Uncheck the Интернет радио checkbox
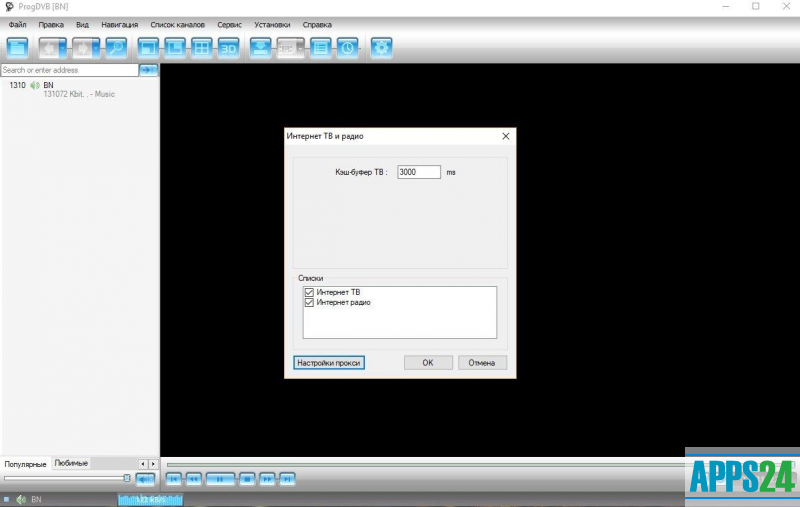Viewport: 800px width, 507px height. 309,302
